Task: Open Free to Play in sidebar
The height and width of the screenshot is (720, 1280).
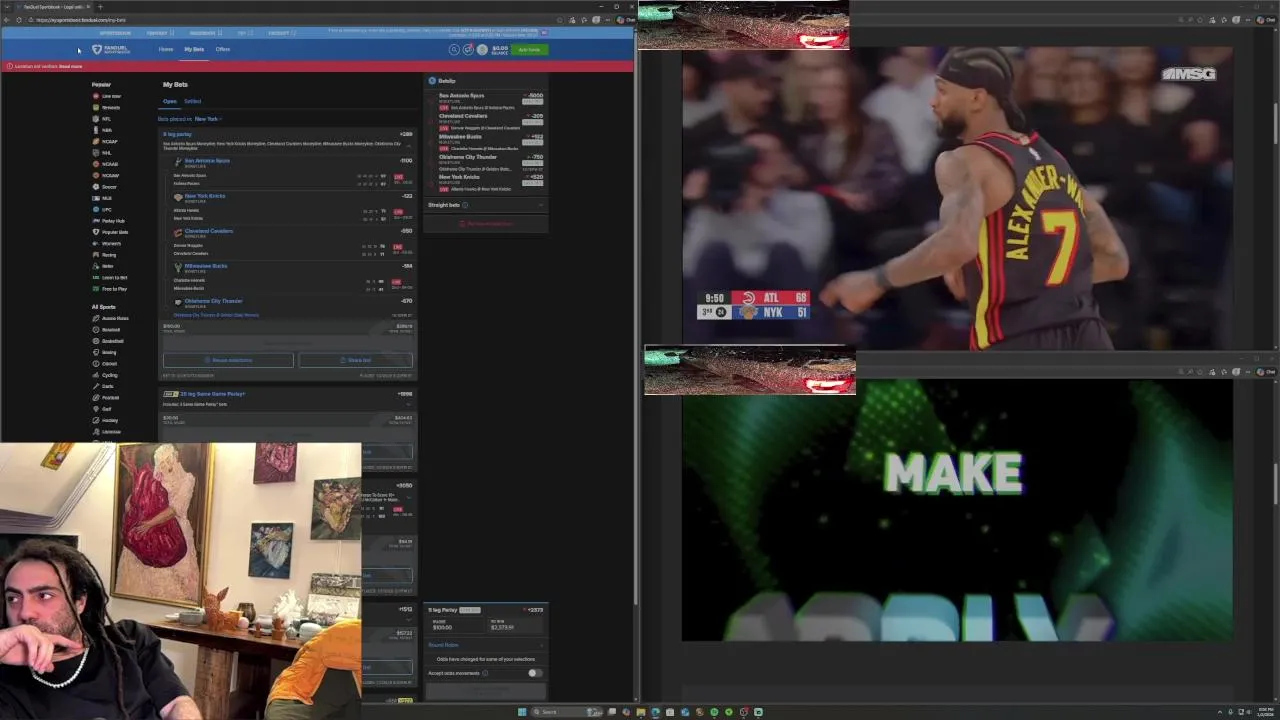Action: tap(110, 289)
